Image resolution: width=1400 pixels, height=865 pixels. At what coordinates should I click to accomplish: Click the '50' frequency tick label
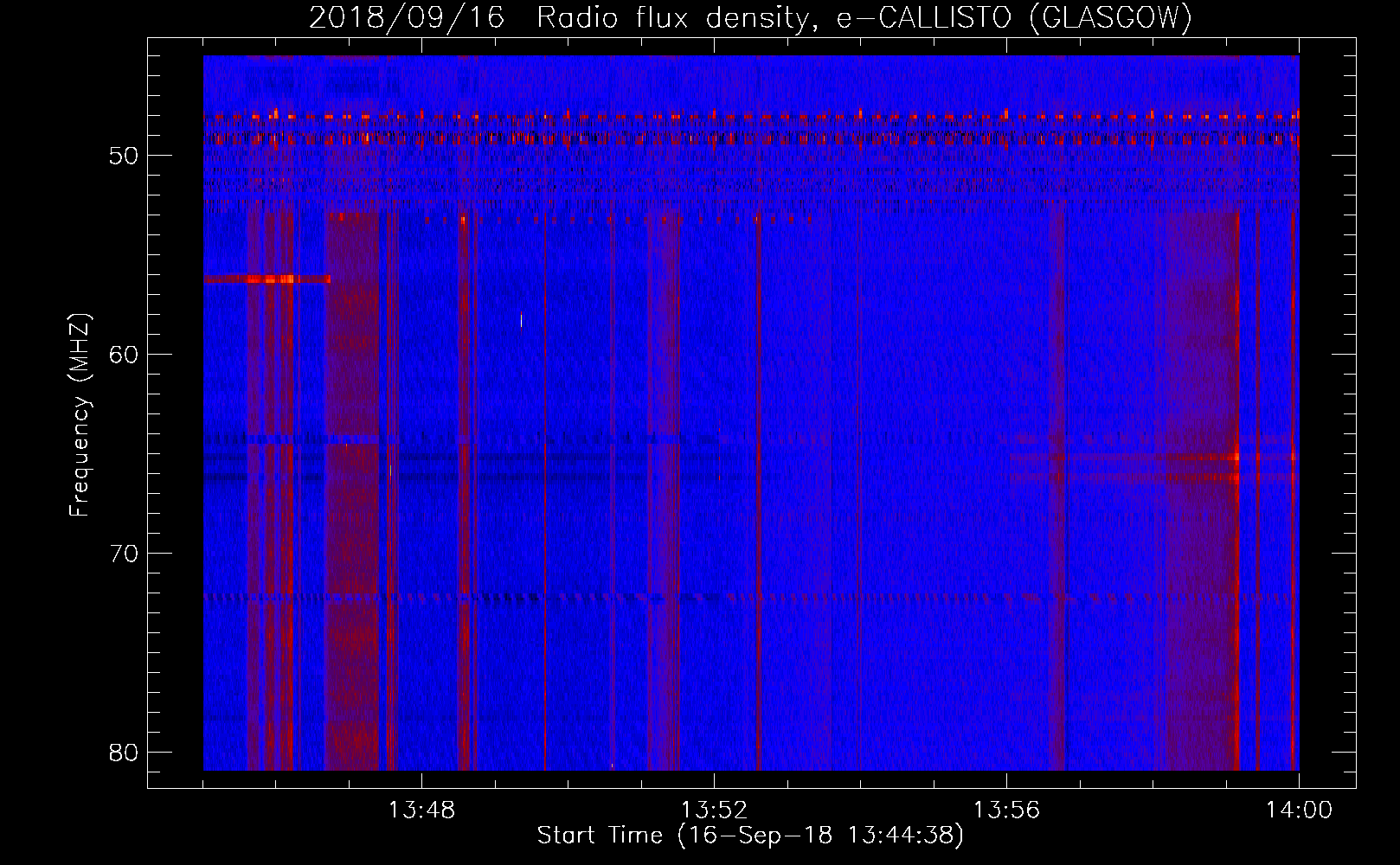point(125,156)
